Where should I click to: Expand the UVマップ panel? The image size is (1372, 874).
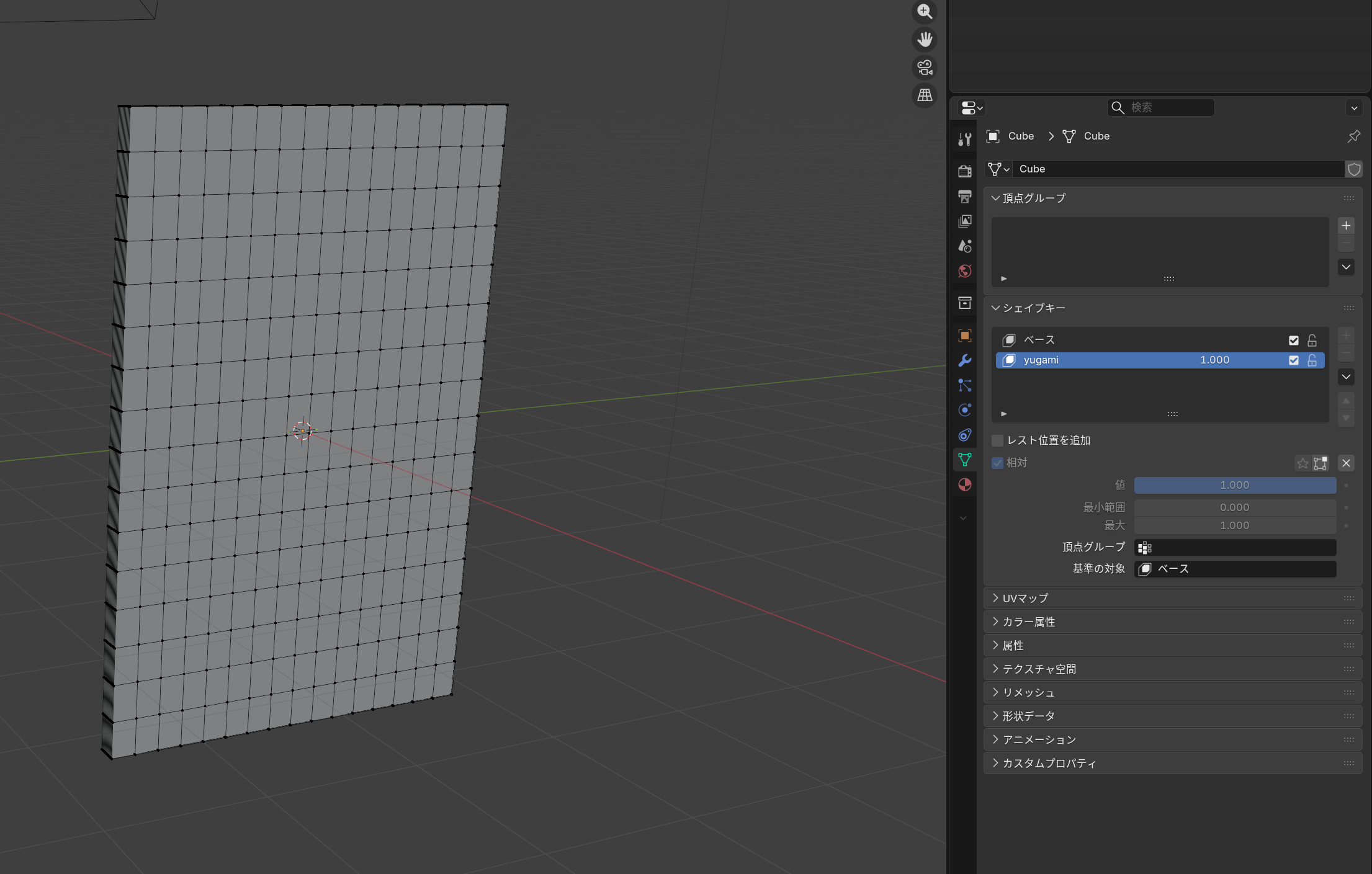[x=1025, y=598]
